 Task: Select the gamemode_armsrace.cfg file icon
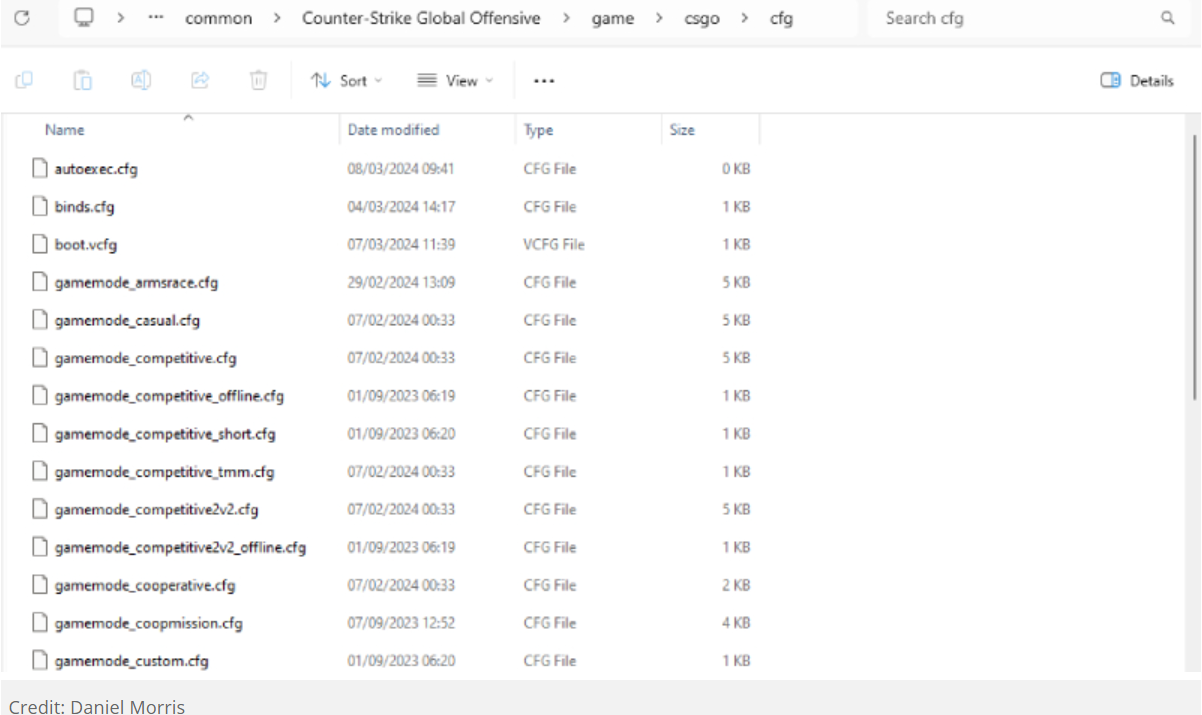(x=39, y=282)
